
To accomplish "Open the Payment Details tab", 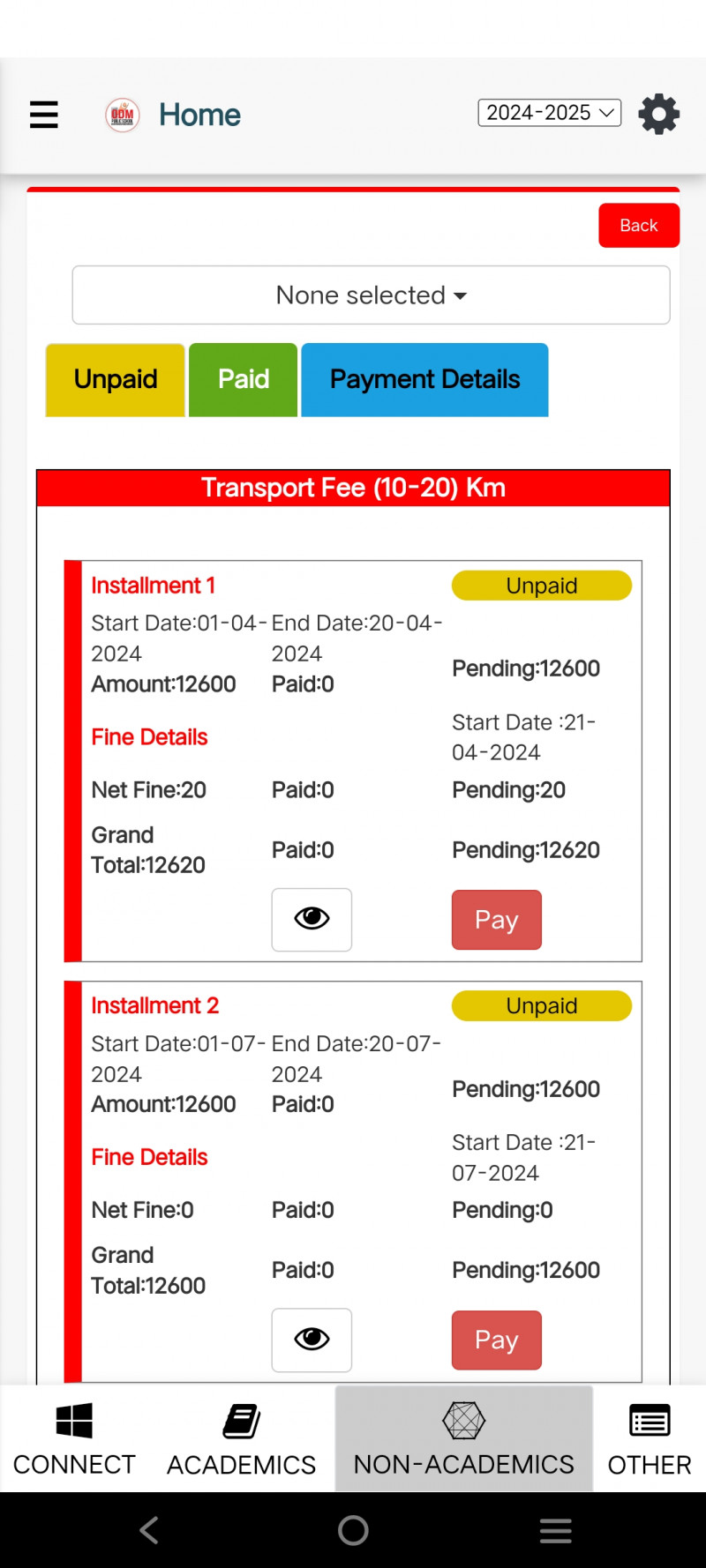I will (x=424, y=379).
